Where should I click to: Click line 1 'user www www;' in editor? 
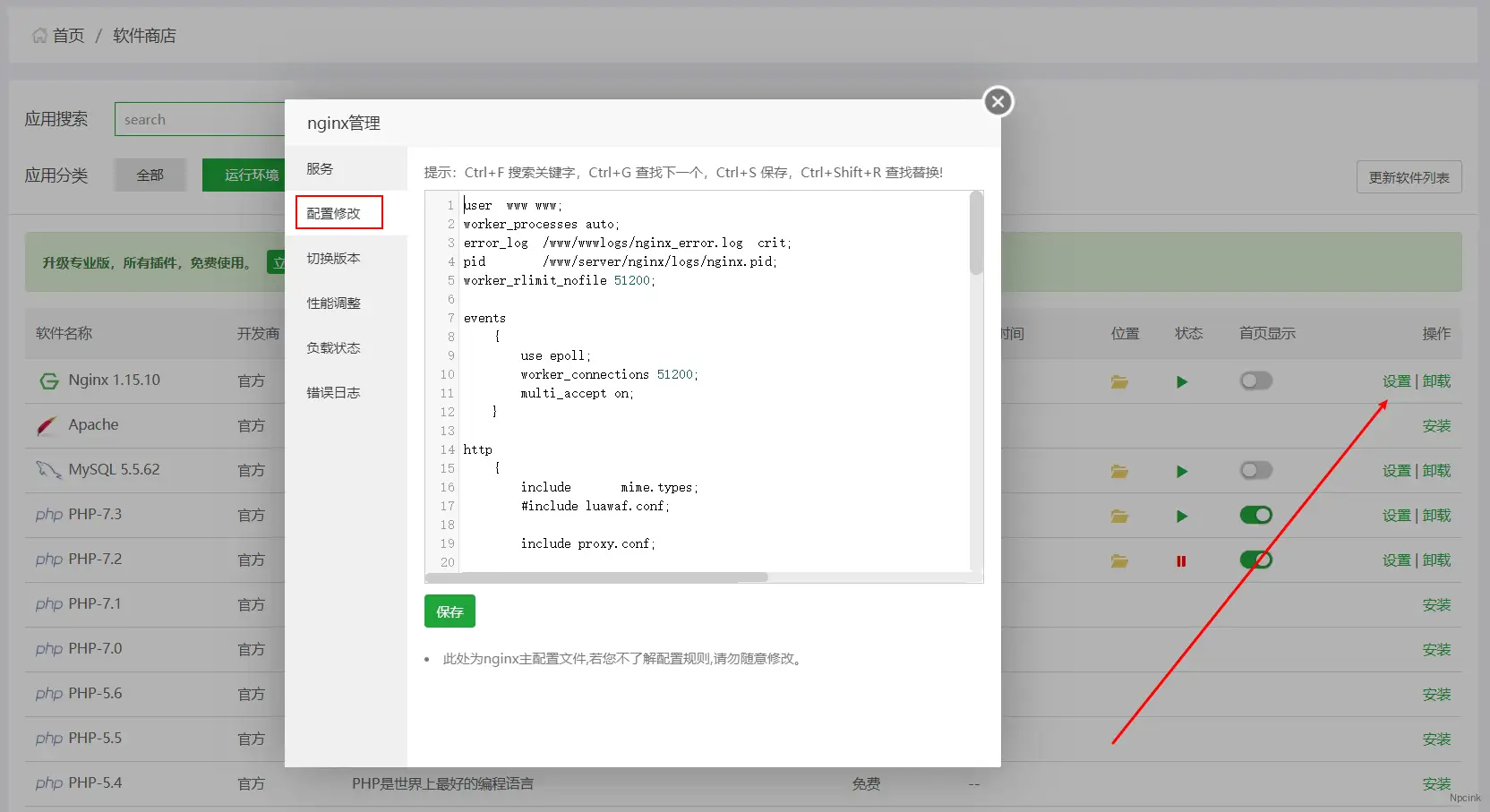click(512, 205)
